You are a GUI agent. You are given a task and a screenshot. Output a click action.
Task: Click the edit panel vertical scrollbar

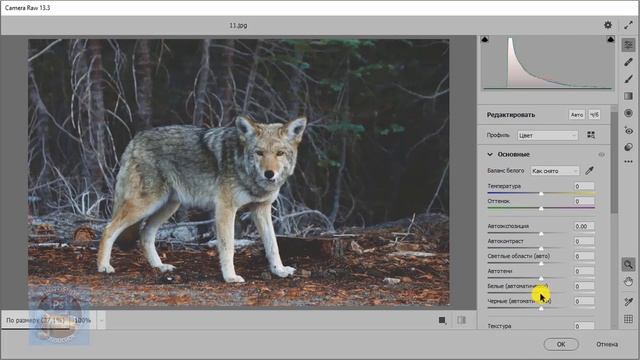click(614, 162)
